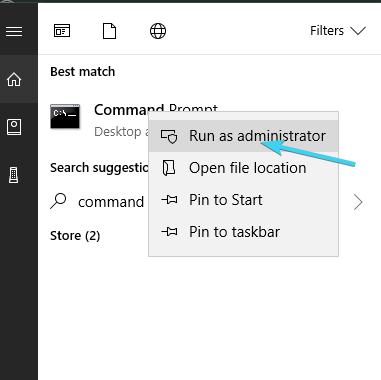This screenshot has height=380, width=381.
Task: Click the pin icon beside Pin to Start
Action: [169, 200]
